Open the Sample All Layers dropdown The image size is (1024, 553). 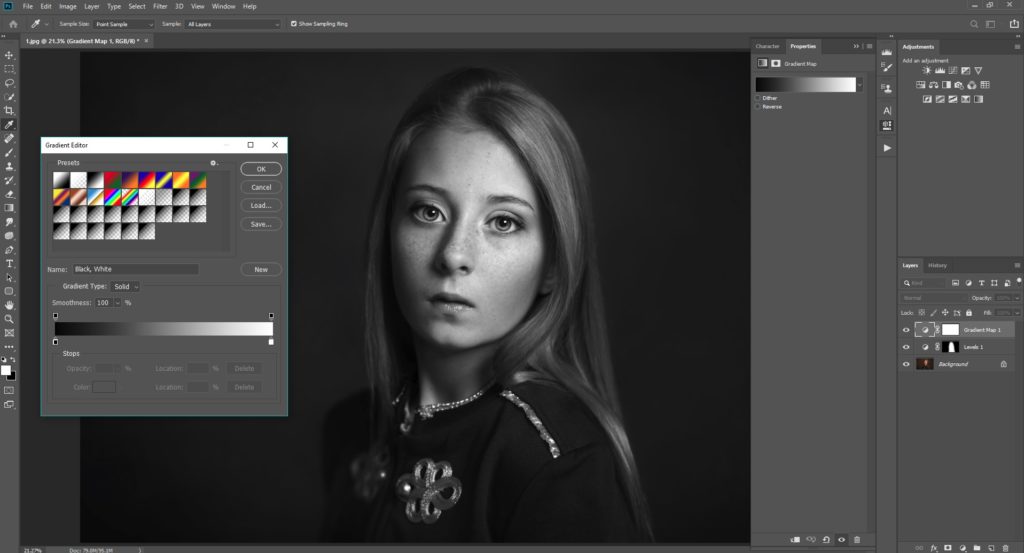[233, 24]
